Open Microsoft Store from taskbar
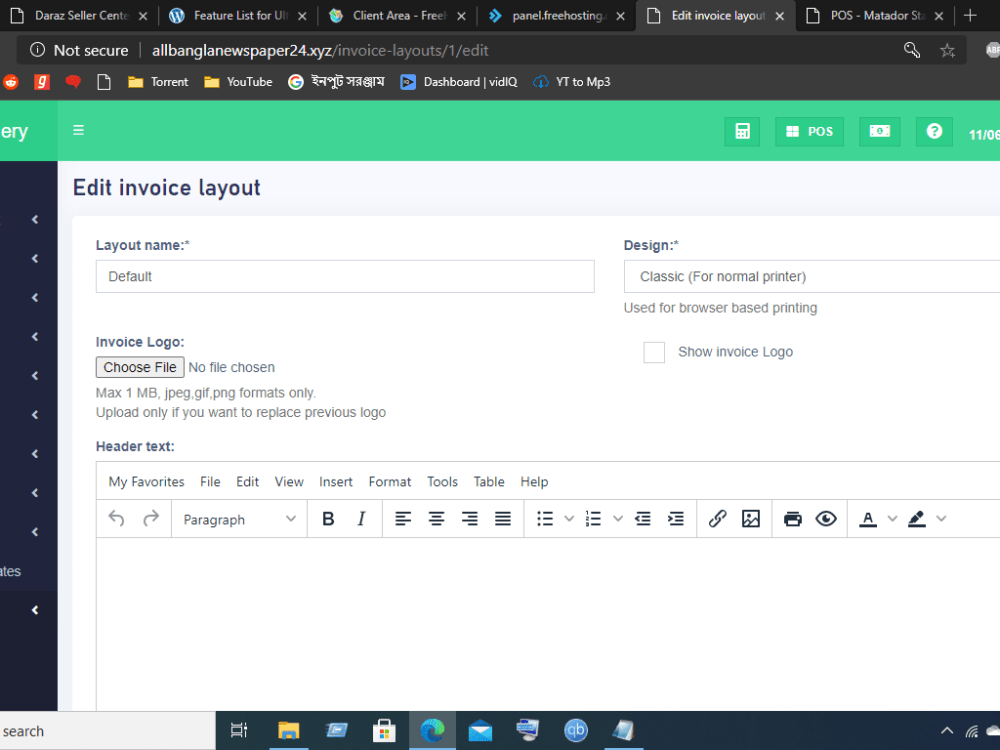The height and width of the screenshot is (750, 1000). click(x=384, y=730)
